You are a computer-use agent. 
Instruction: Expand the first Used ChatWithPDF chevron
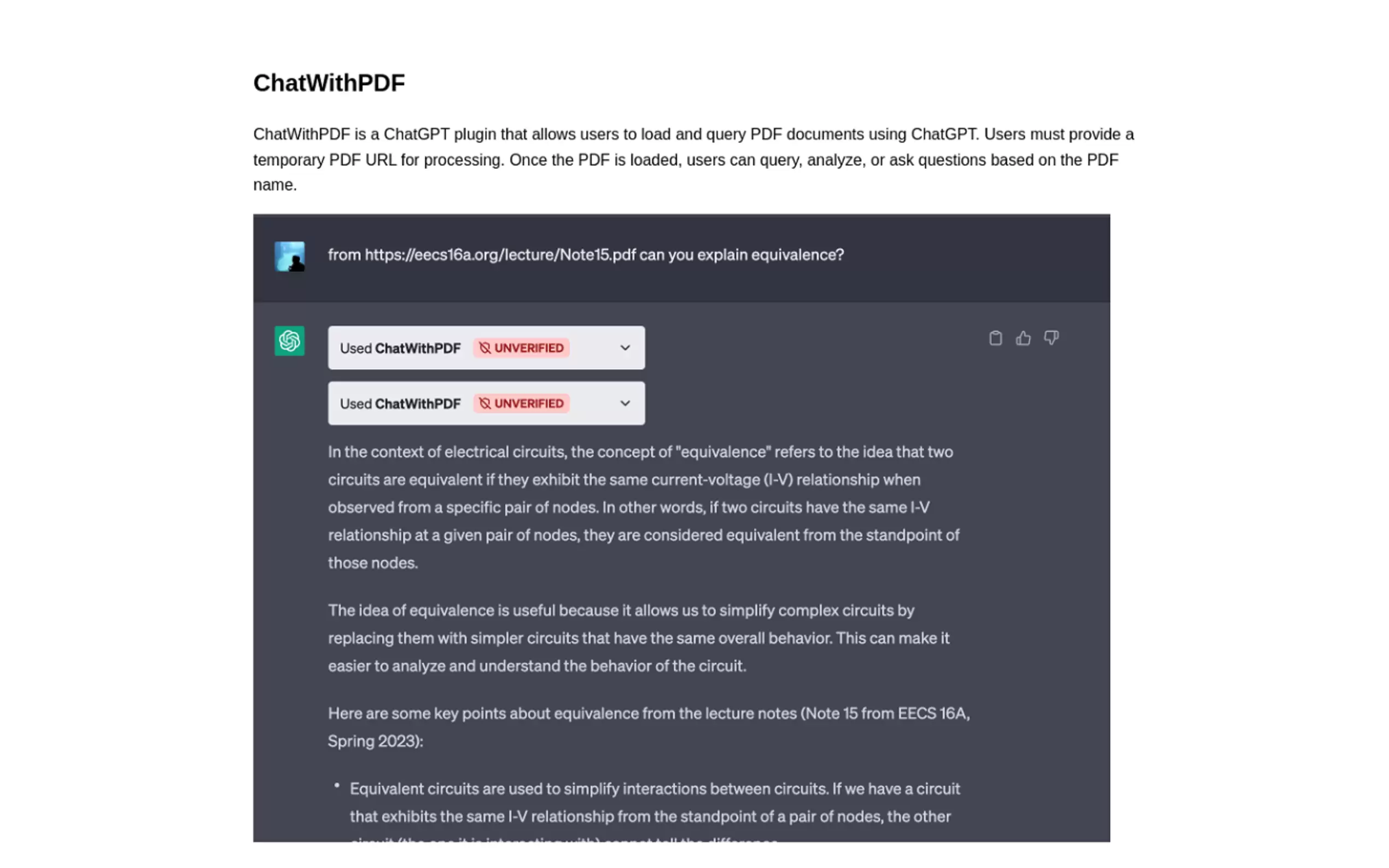coord(625,348)
